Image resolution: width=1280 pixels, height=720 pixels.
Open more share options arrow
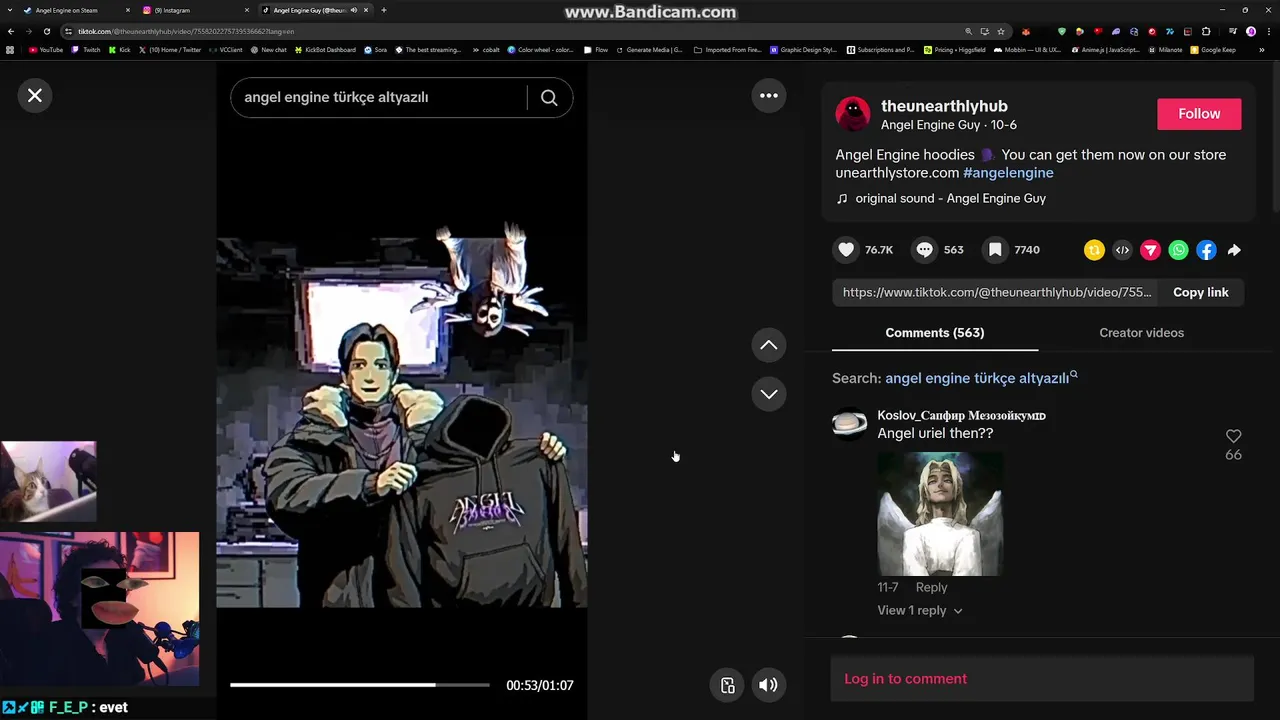pyautogui.click(x=1234, y=250)
